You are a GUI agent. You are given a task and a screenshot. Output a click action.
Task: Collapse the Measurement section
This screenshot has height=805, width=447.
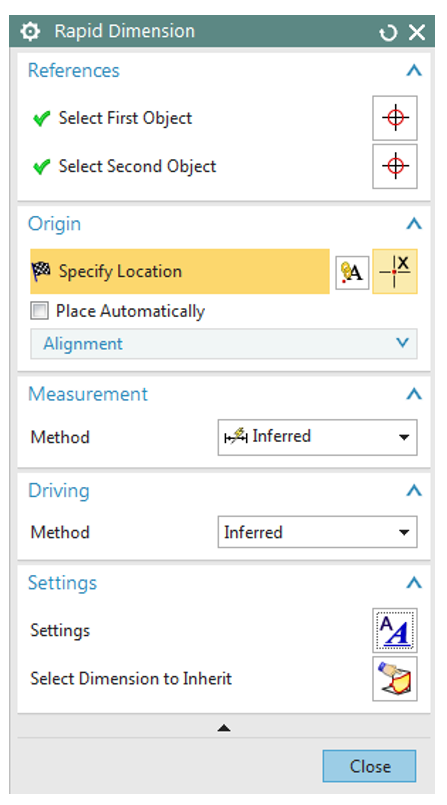click(414, 394)
